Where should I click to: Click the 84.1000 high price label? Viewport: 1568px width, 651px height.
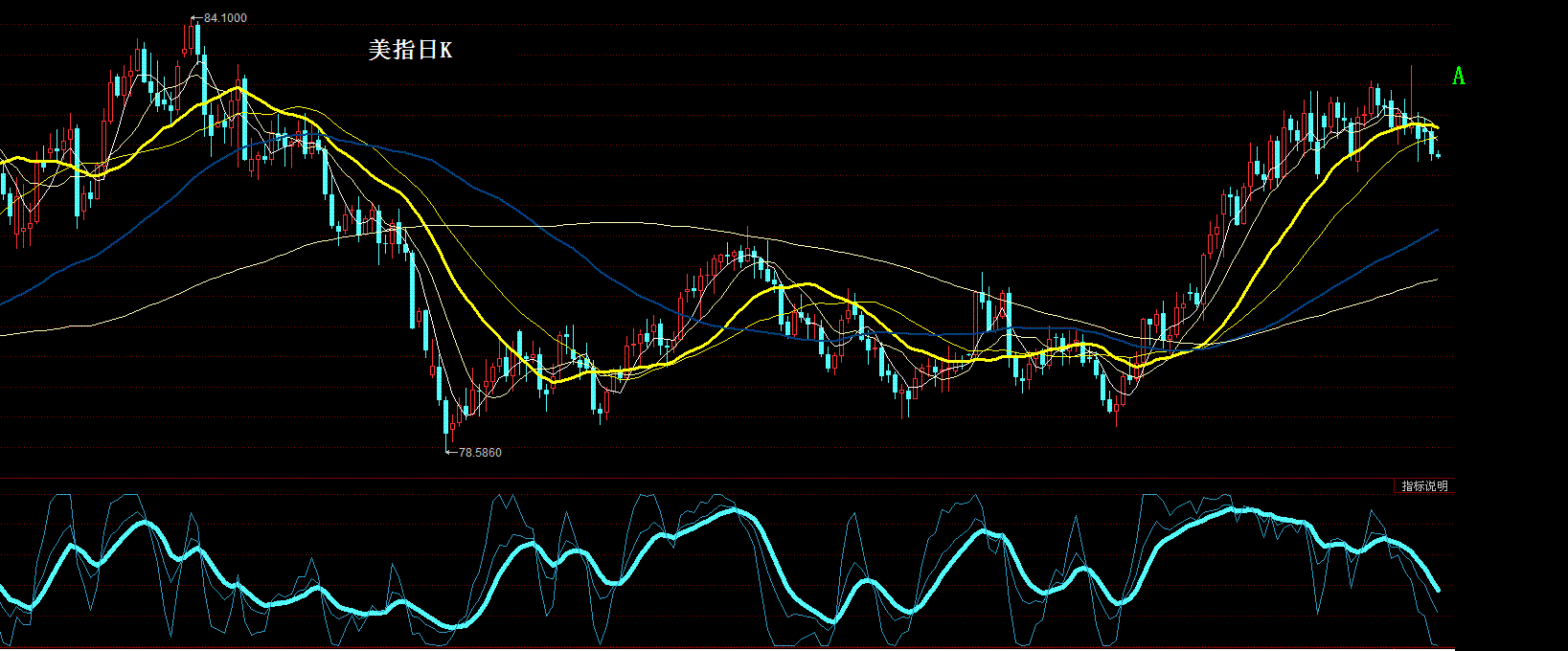pos(225,18)
